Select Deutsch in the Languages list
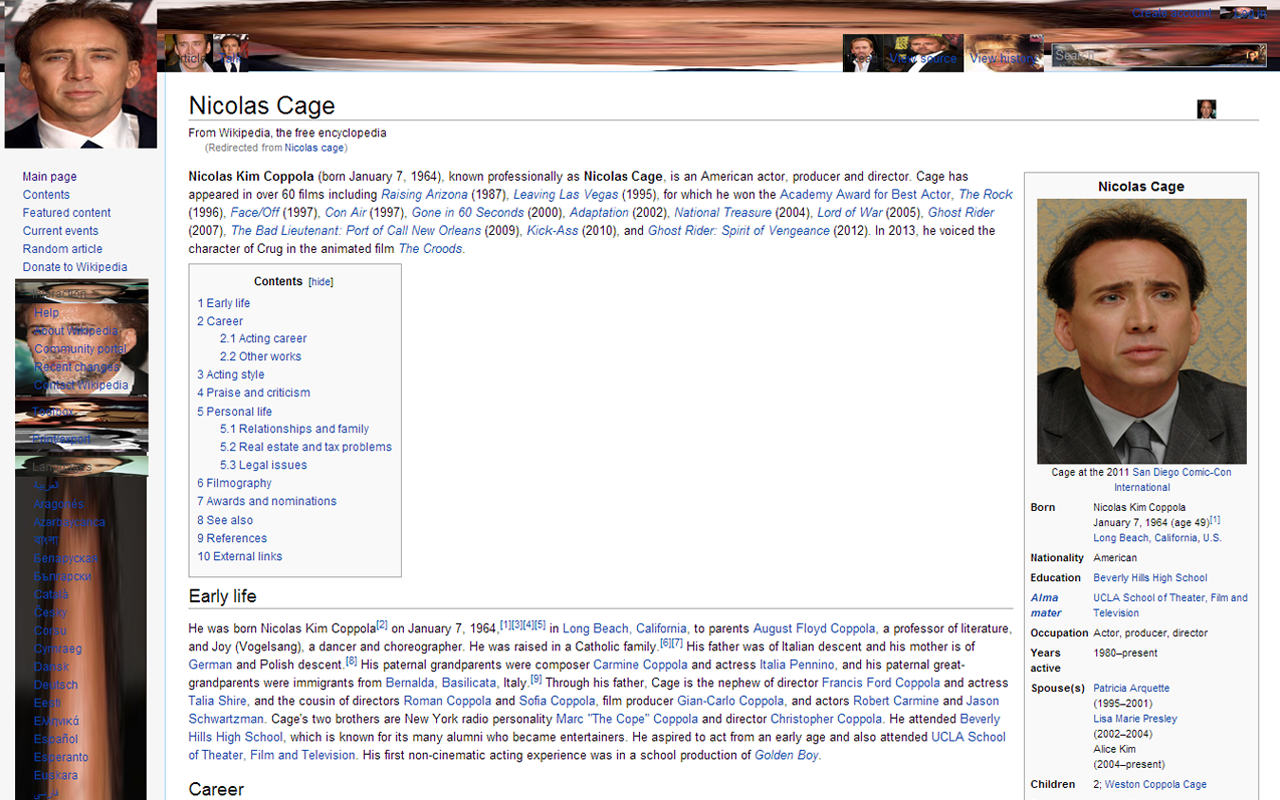 pyautogui.click(x=55, y=685)
